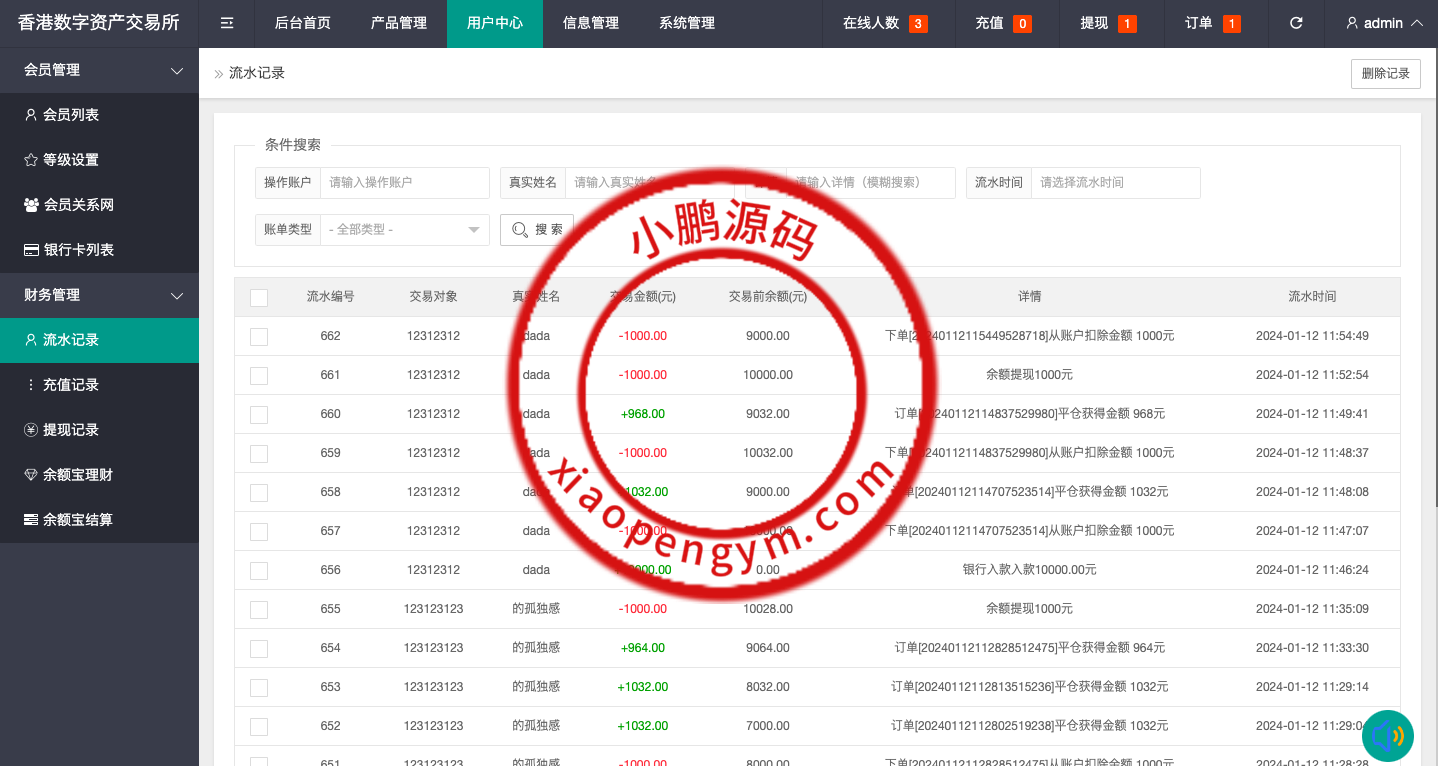Screen dimensions: 1438x766
Task: Check the checkbox for record 655
Action: [259, 610]
